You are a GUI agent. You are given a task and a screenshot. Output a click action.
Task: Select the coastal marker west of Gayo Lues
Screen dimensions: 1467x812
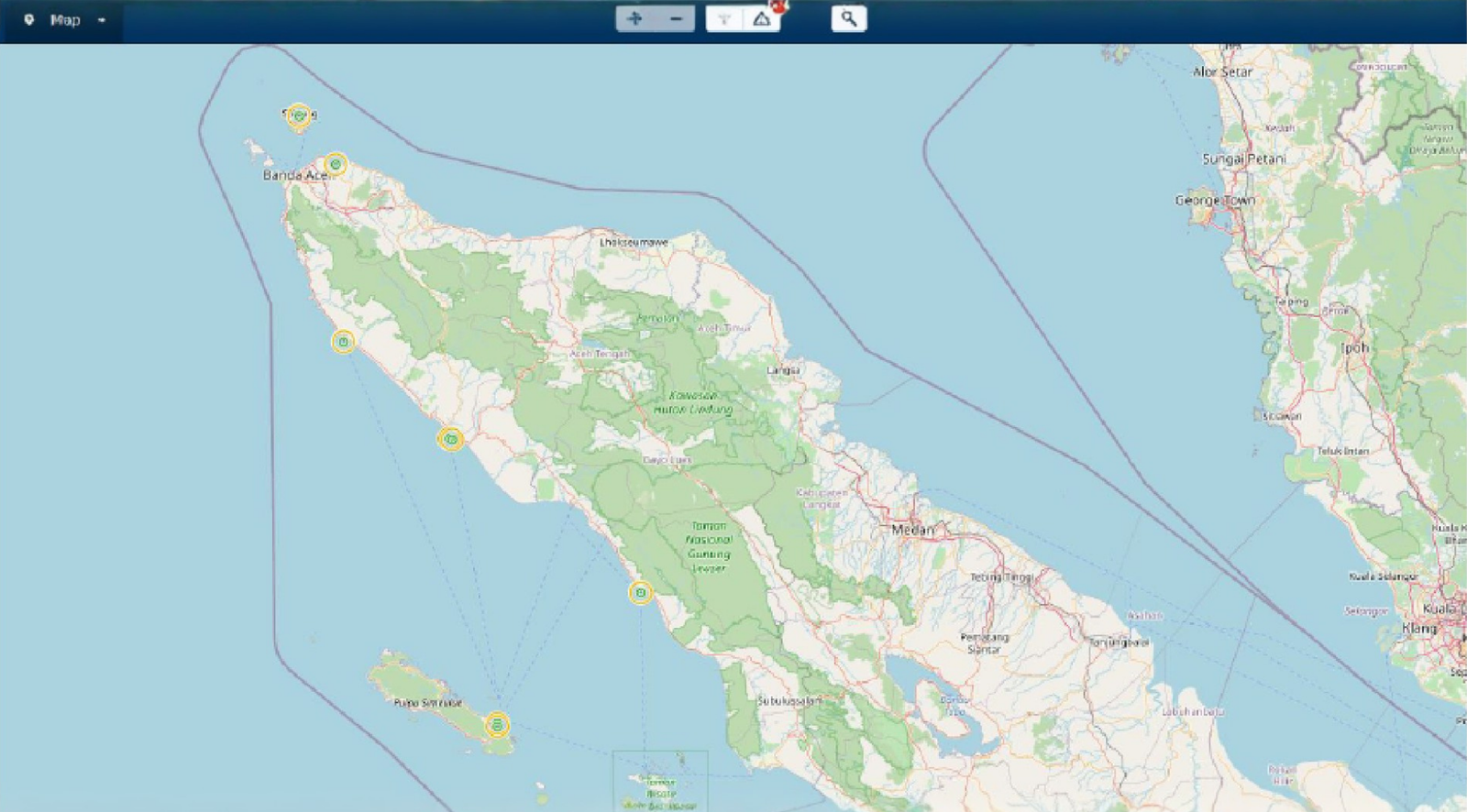(x=450, y=440)
